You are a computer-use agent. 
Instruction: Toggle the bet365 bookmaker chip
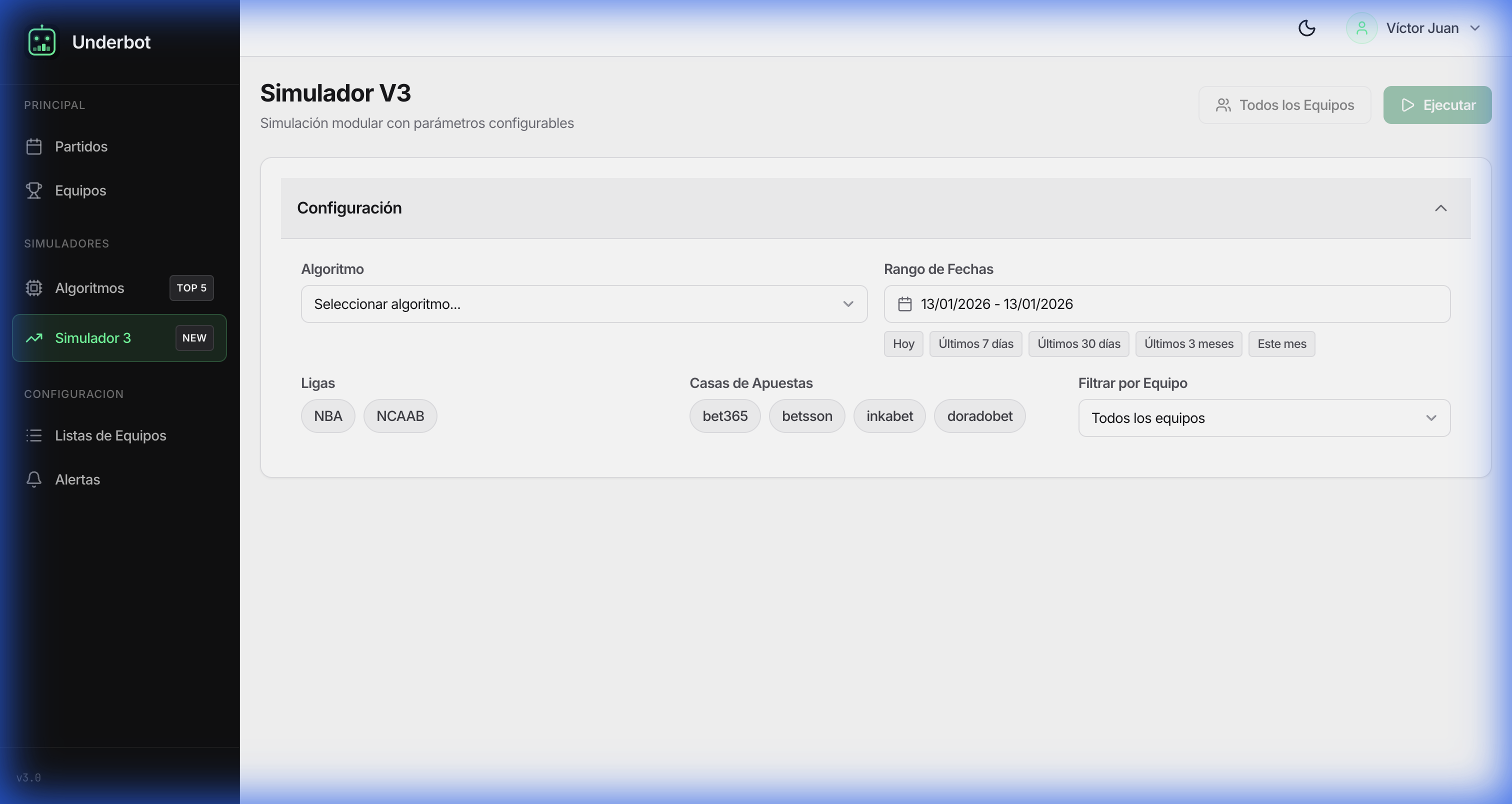coord(724,416)
